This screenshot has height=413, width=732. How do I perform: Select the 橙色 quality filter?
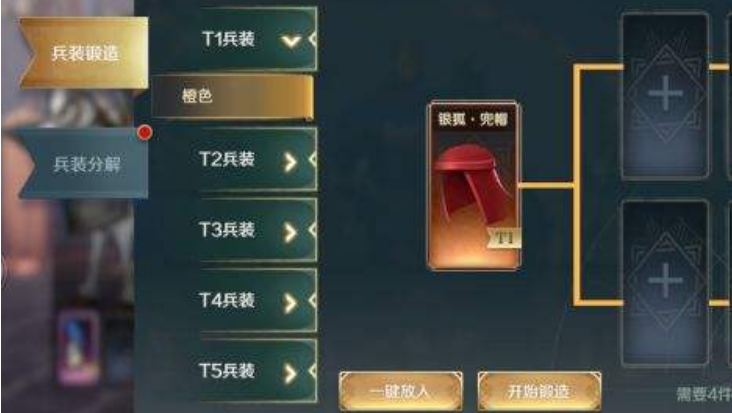click(x=232, y=97)
